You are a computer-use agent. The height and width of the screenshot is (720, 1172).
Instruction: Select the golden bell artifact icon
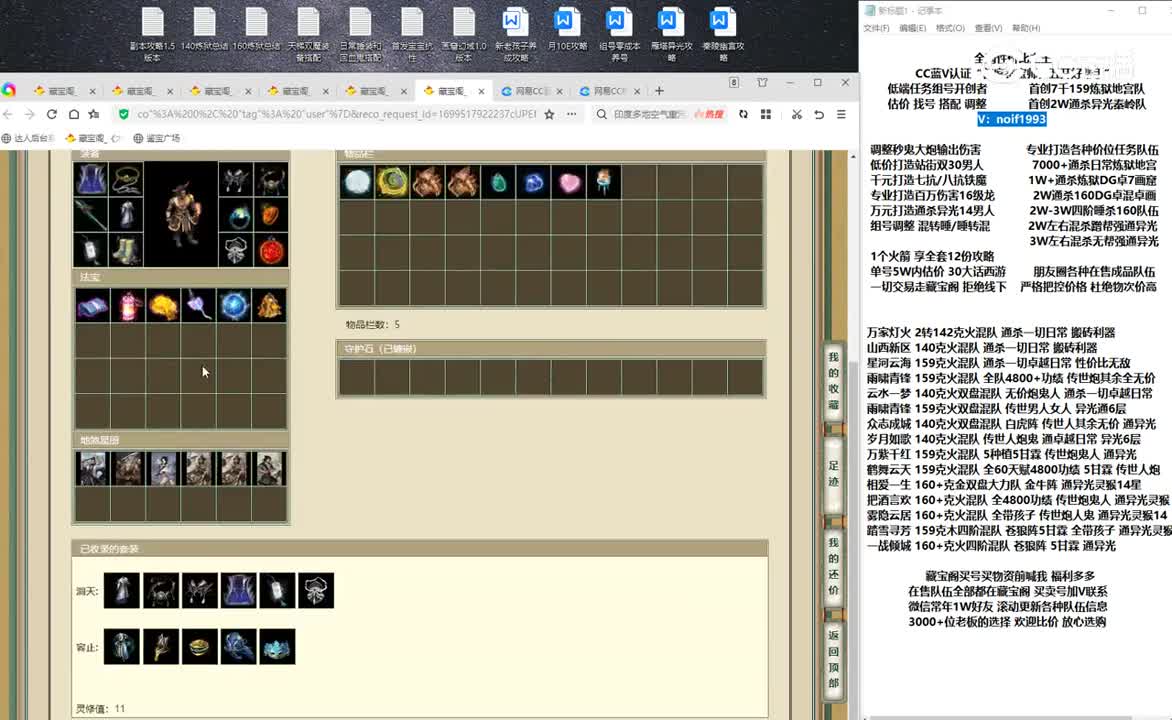[269, 306]
